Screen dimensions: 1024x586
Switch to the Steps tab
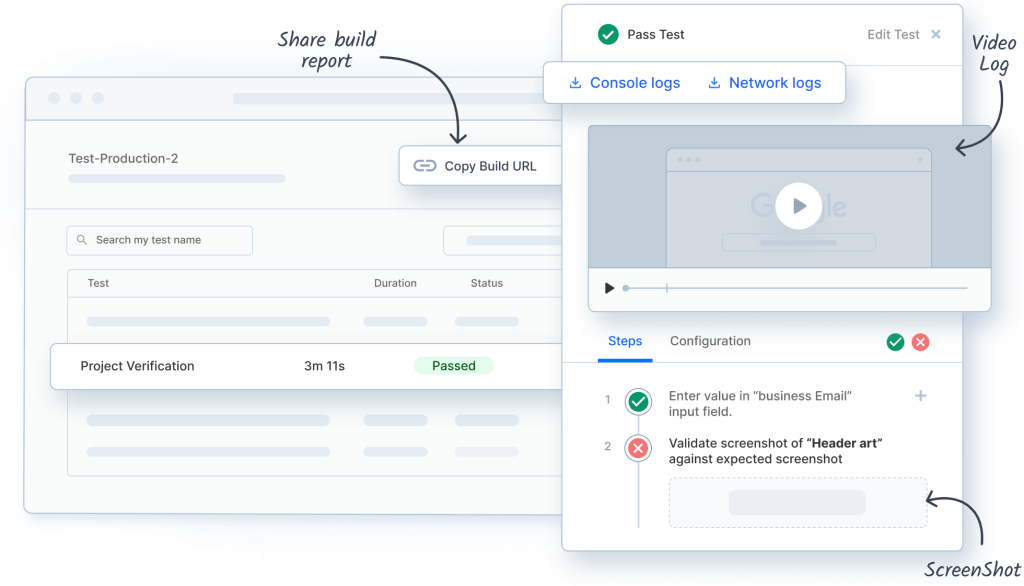tap(625, 341)
